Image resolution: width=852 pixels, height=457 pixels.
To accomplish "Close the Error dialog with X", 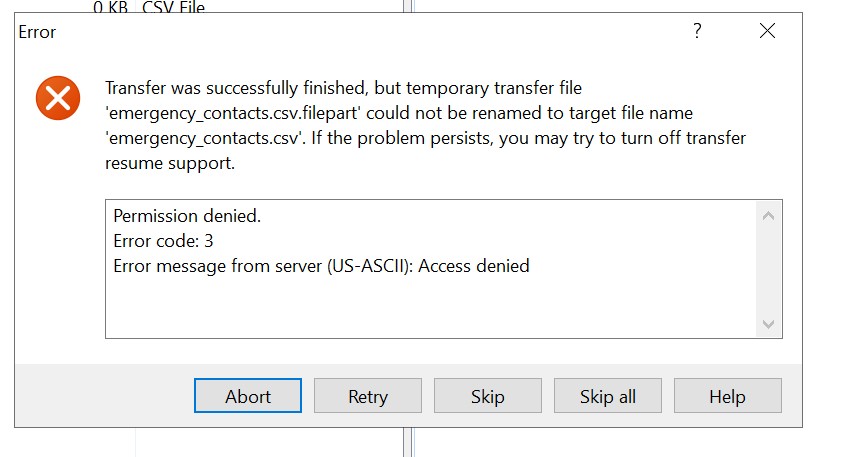I will [x=767, y=32].
